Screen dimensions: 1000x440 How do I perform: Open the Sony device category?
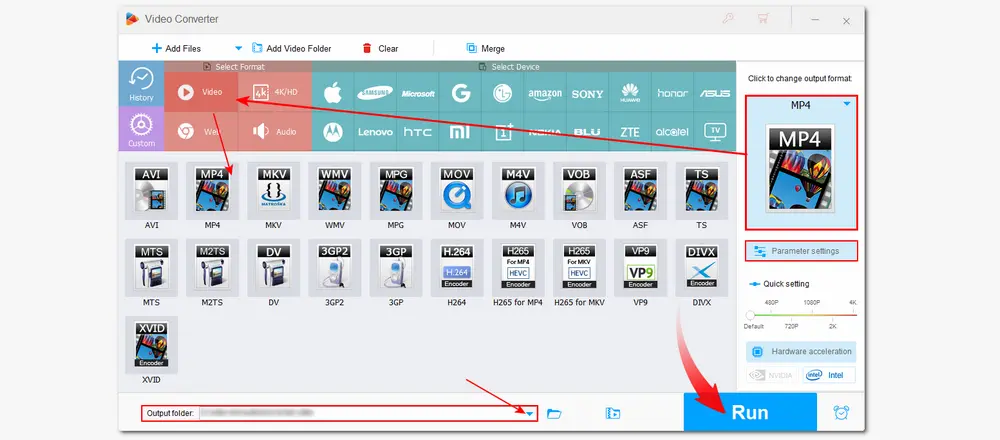[587, 93]
